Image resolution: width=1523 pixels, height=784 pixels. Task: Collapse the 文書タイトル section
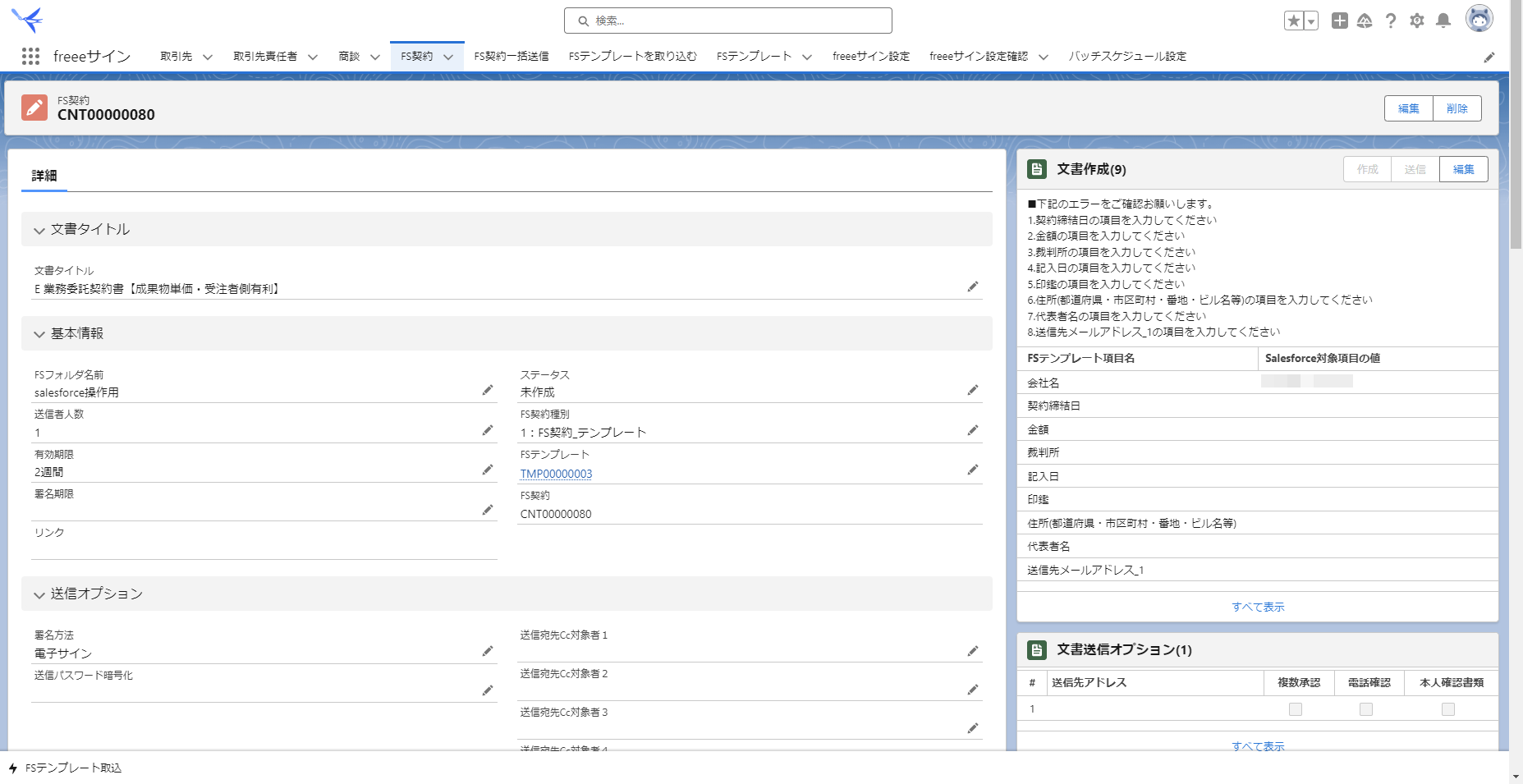pyautogui.click(x=39, y=230)
